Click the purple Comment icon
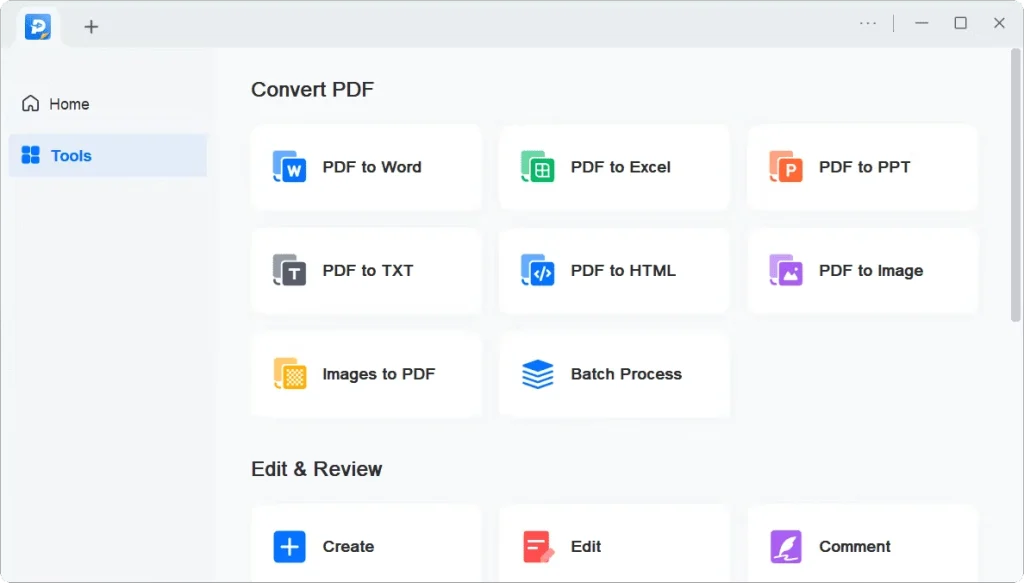The image size is (1024, 583). pos(786,547)
